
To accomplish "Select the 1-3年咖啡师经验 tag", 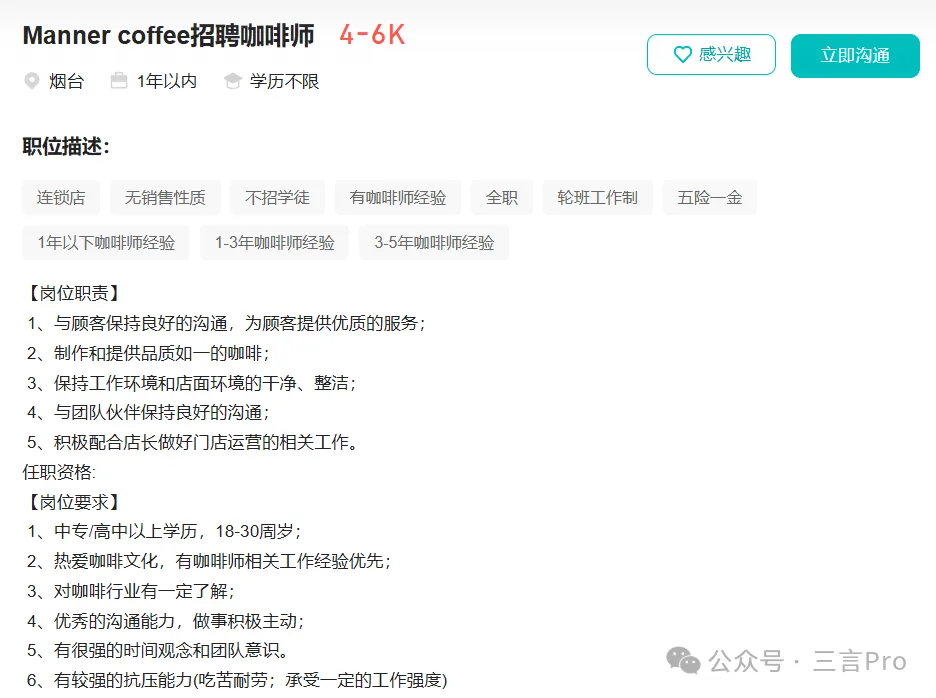I will pyautogui.click(x=274, y=243).
